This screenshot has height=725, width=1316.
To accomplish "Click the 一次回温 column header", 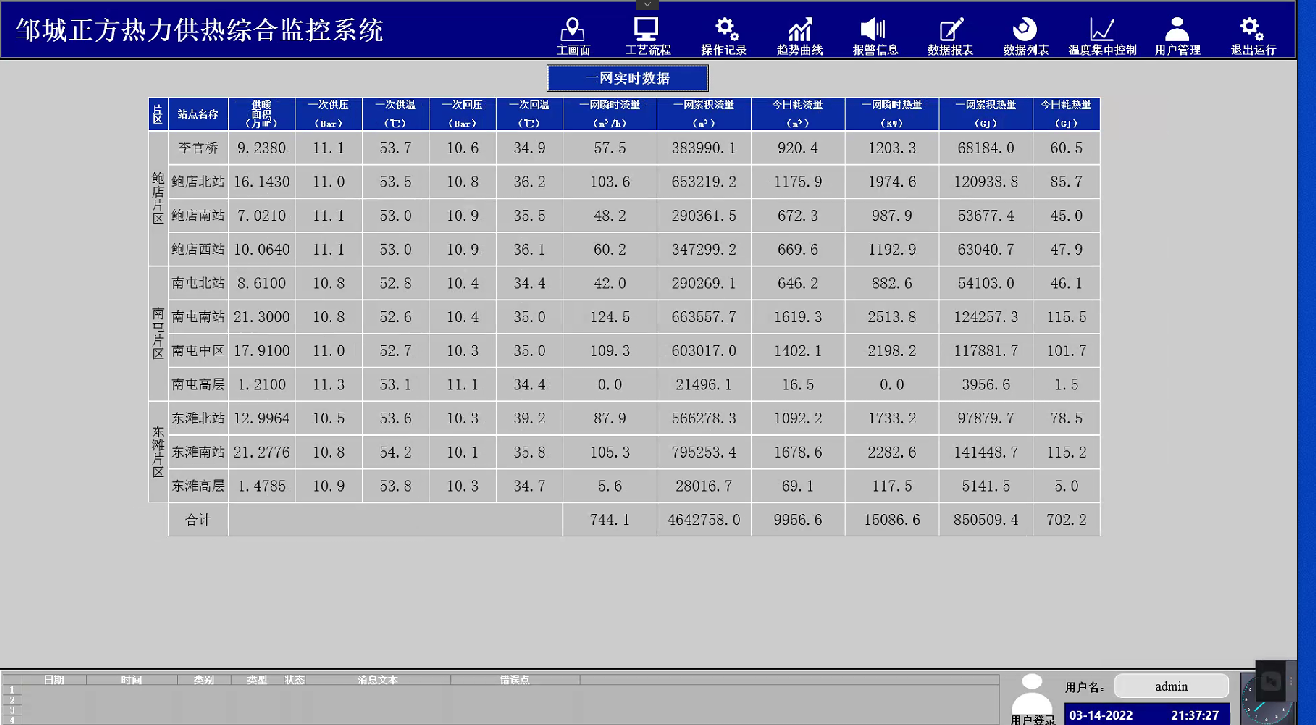I will tap(530, 114).
